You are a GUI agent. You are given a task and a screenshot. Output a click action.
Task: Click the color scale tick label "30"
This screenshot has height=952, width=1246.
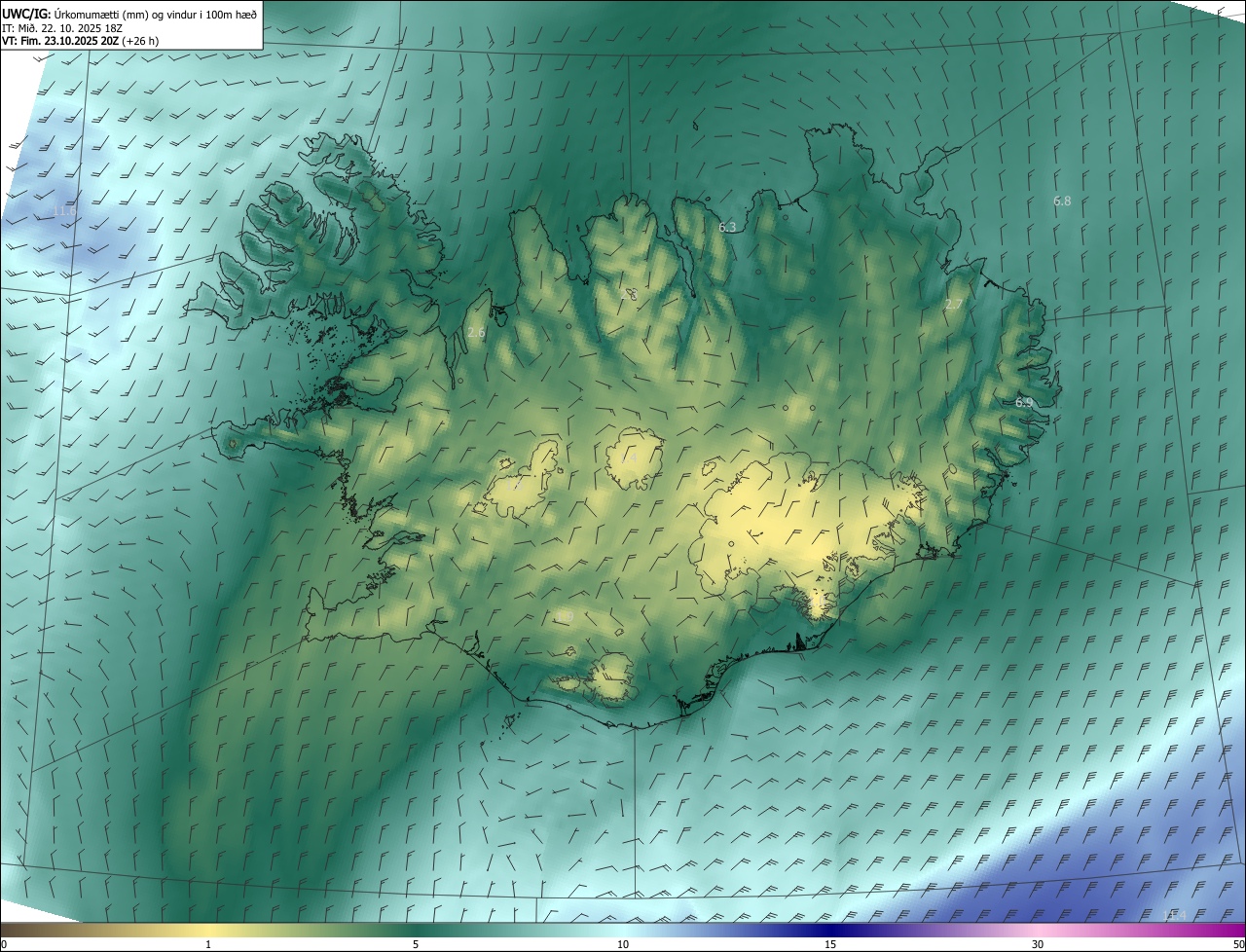pyautogui.click(x=1038, y=944)
